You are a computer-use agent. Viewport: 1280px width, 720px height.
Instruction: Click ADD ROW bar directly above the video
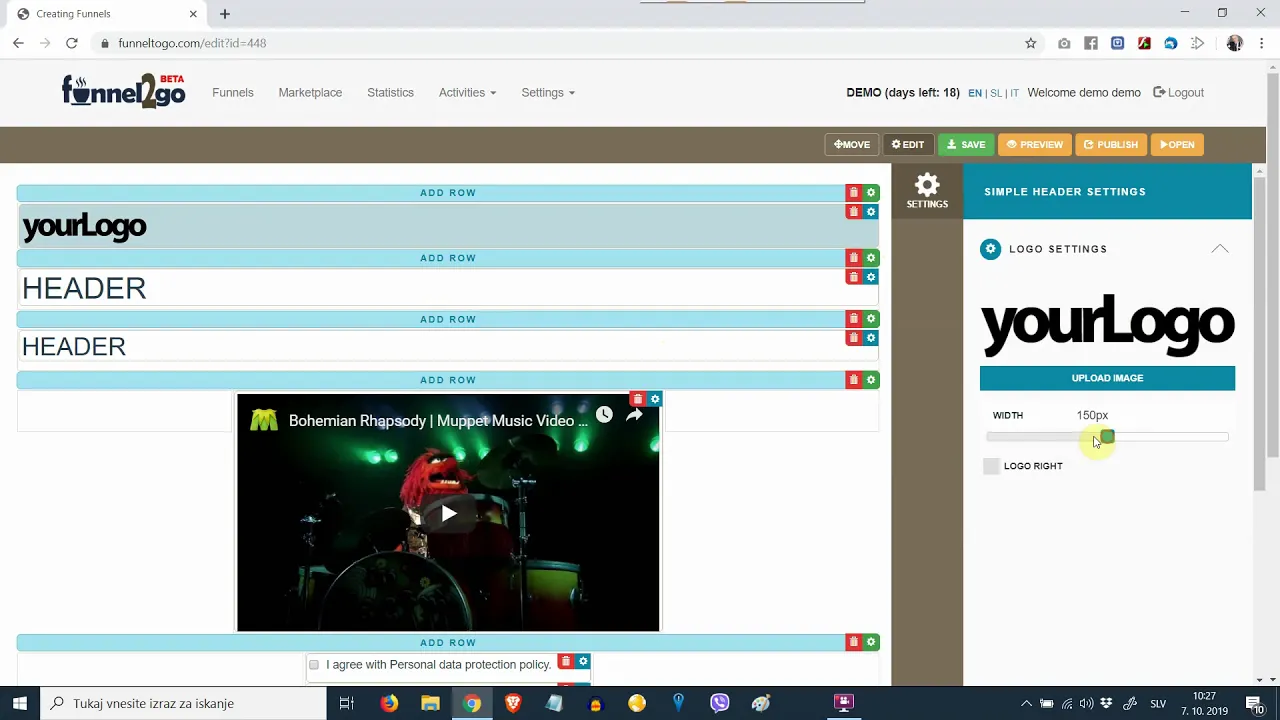coord(448,380)
